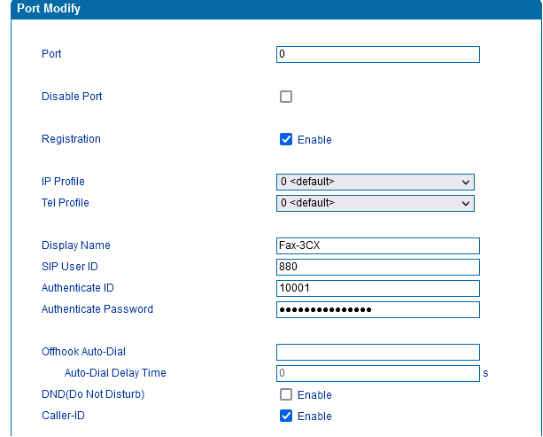The width and height of the screenshot is (543, 437).
Task: Click the Port number input field
Action: point(378,54)
